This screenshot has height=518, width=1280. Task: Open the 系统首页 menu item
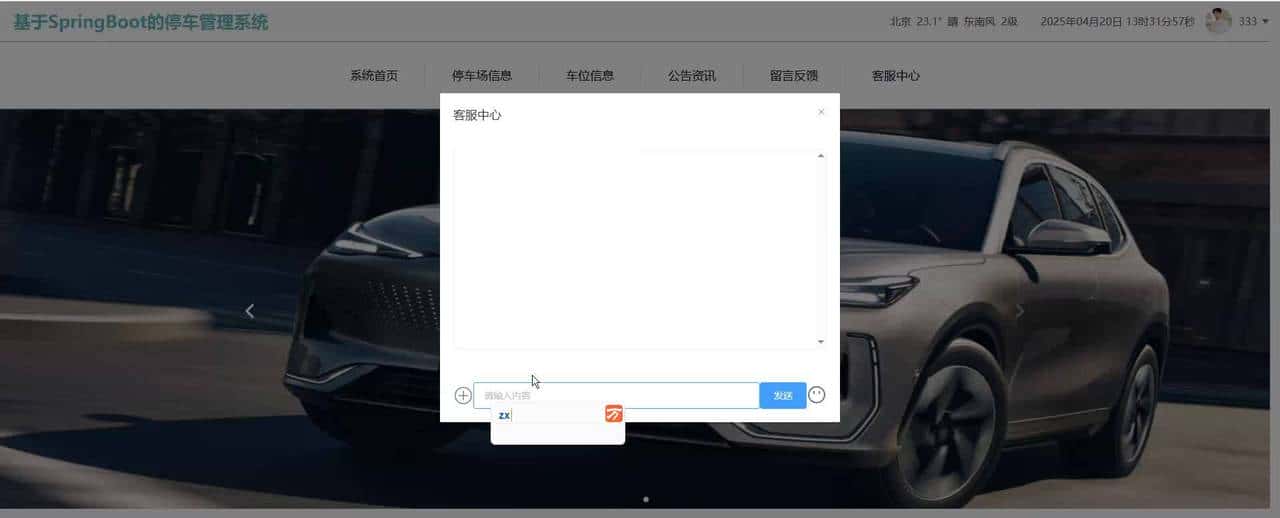374,75
